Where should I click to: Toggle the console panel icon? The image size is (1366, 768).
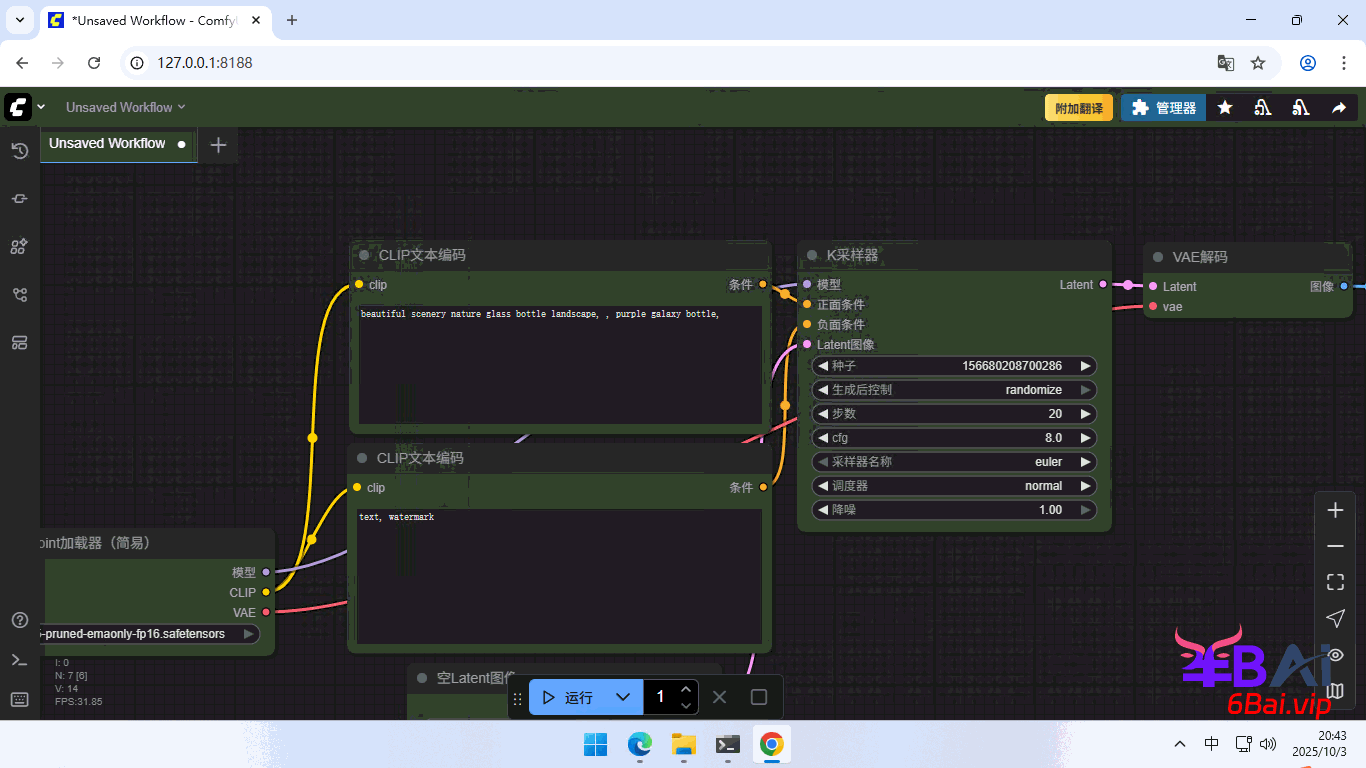(x=19, y=660)
